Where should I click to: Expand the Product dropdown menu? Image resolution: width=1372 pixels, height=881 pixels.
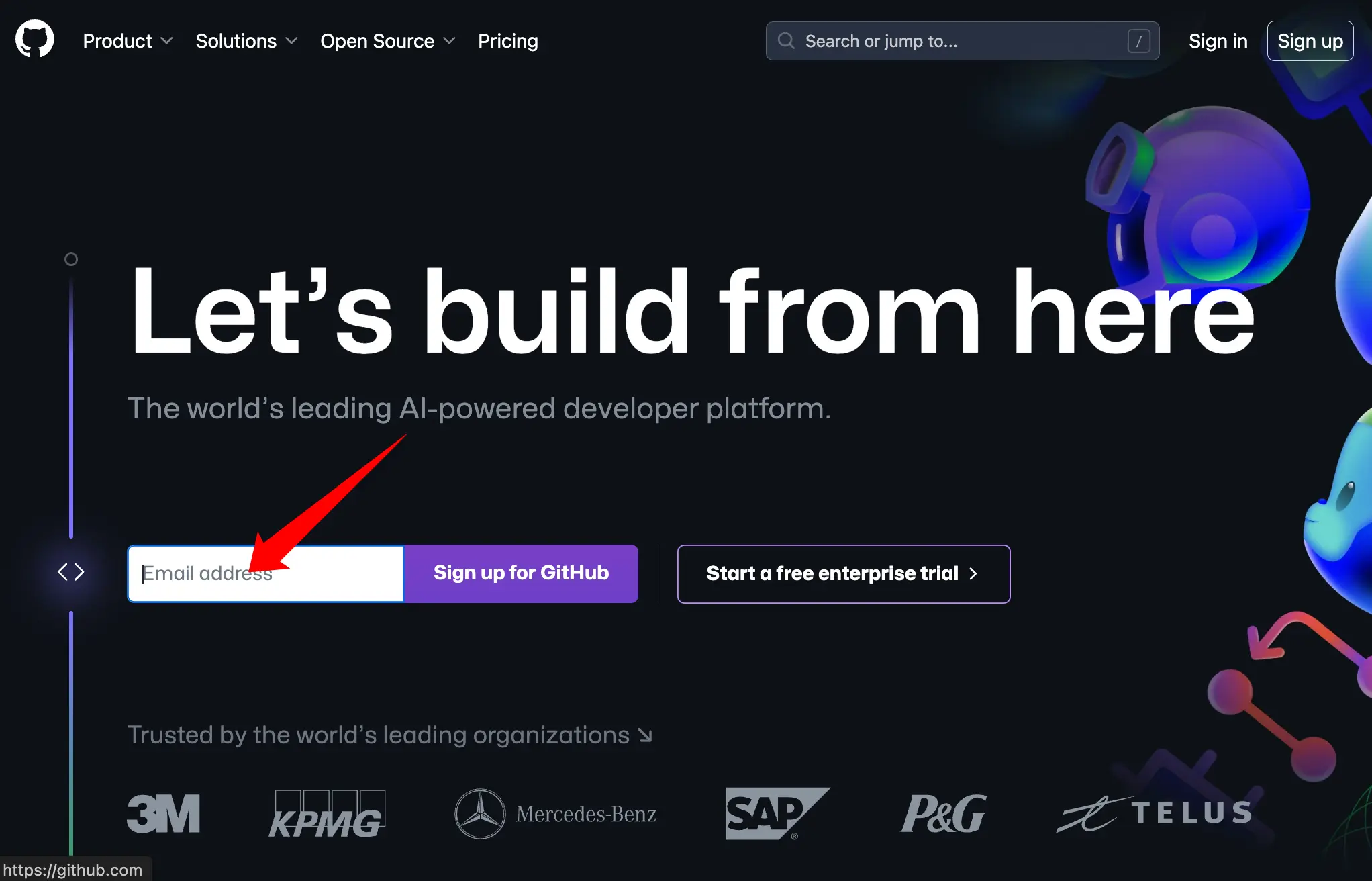(128, 41)
